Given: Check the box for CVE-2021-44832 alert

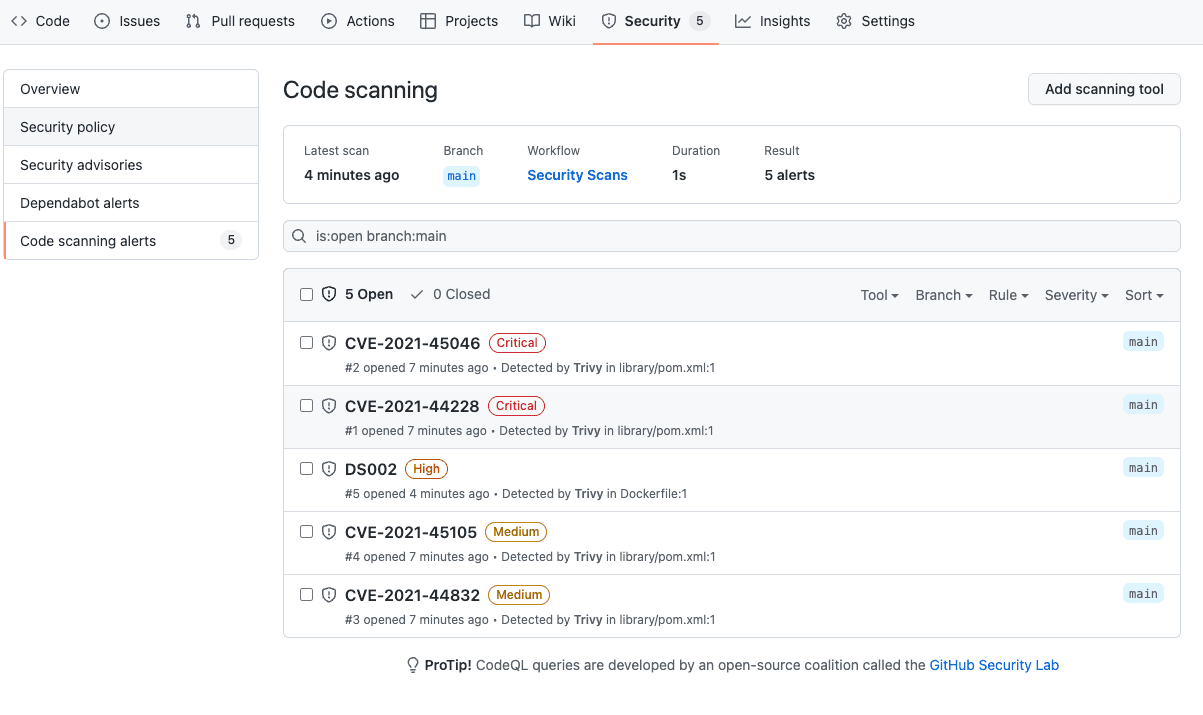Looking at the screenshot, I should (x=307, y=595).
